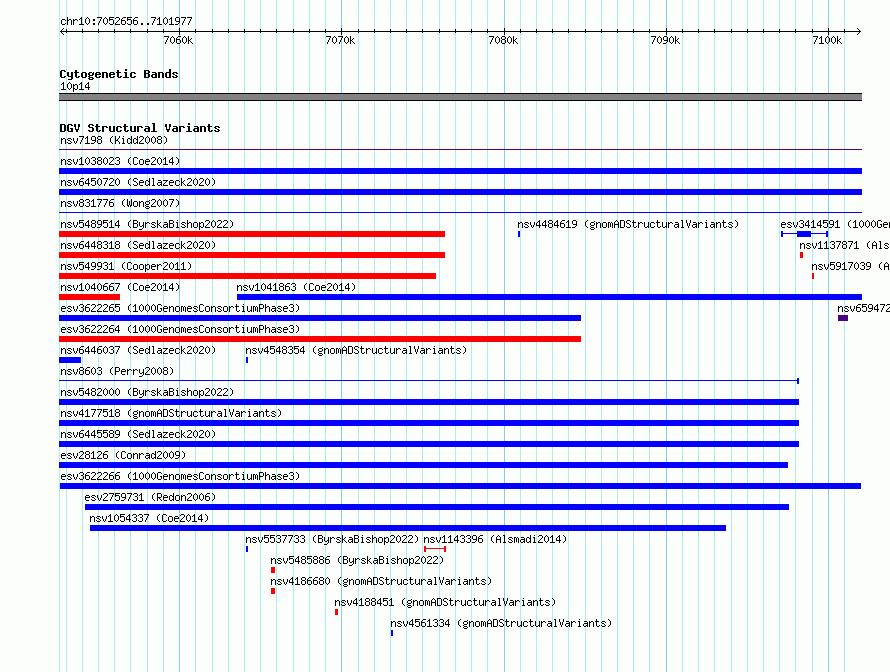890x672 pixels.
Task: Open the nsv6448318 (Sedlazeck2020) label
Action: point(138,245)
